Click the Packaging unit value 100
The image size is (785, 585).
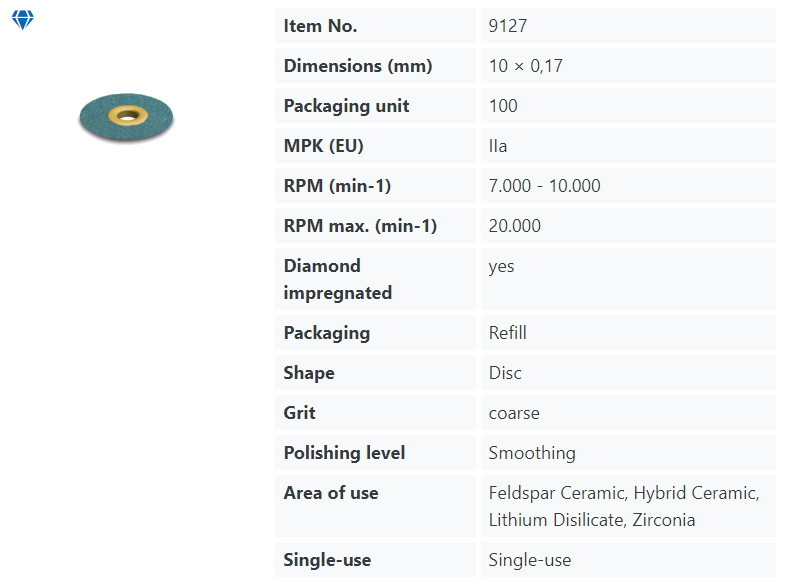pyautogui.click(x=503, y=106)
